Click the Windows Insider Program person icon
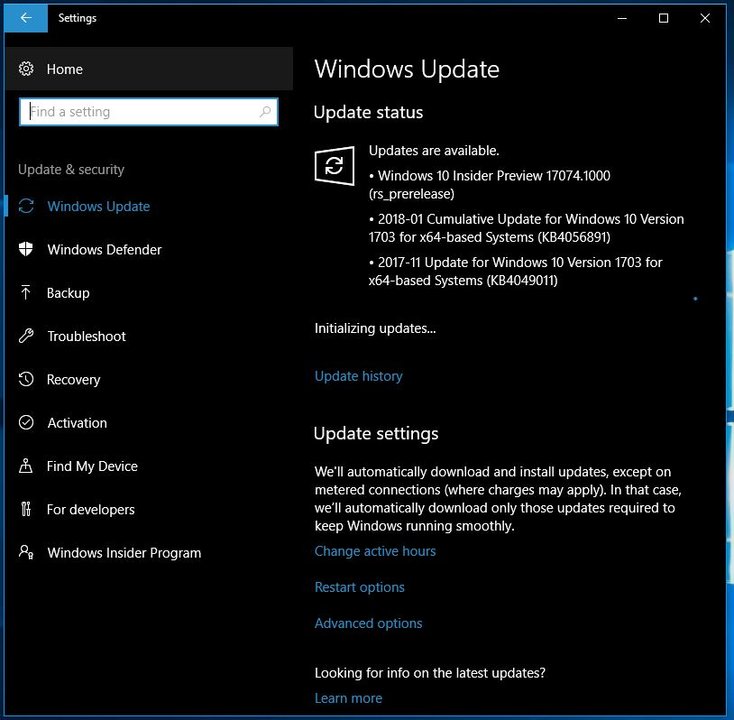Image resolution: width=734 pixels, height=720 pixels. click(26, 552)
